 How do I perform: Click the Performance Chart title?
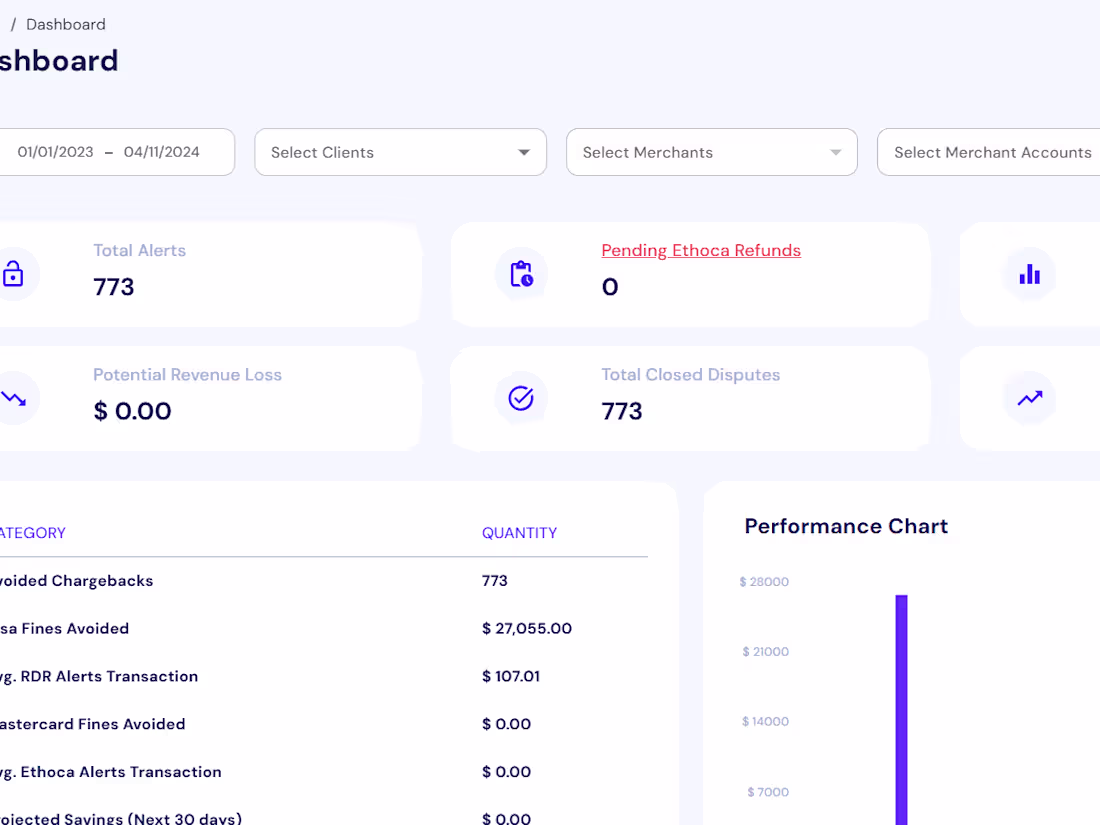pyautogui.click(x=846, y=526)
